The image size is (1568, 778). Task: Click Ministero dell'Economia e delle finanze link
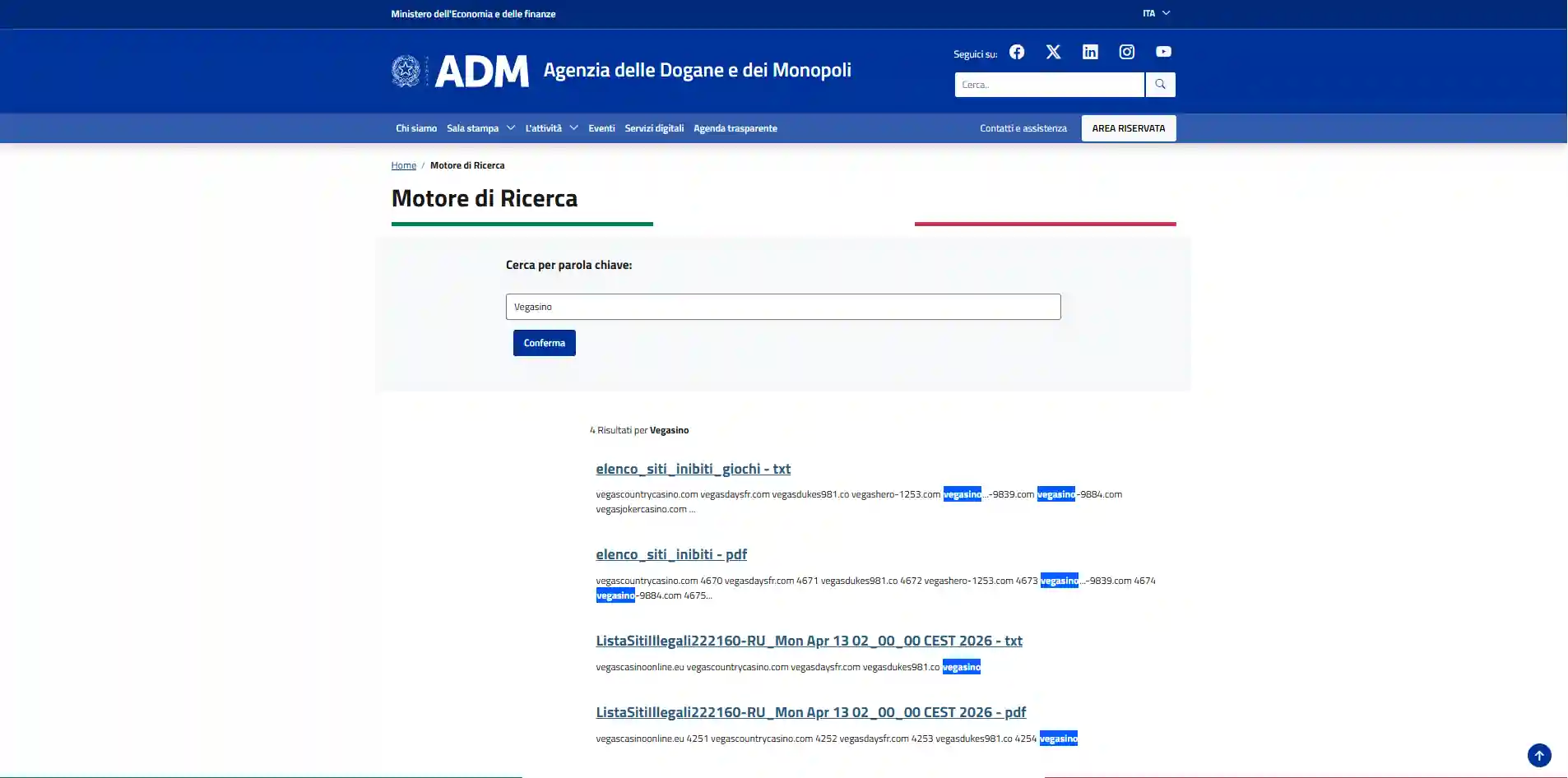473,14
